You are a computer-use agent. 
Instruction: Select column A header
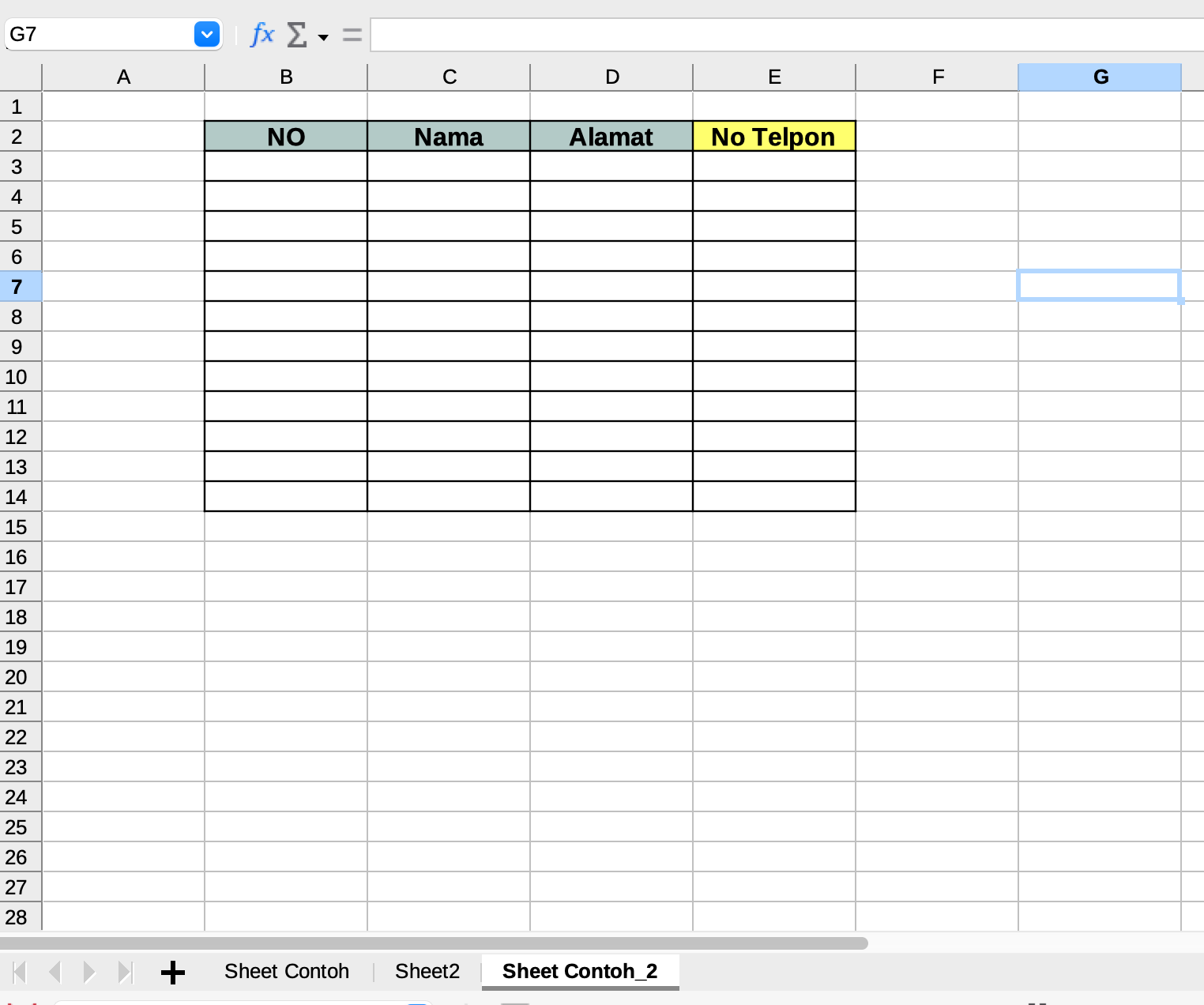(123, 77)
